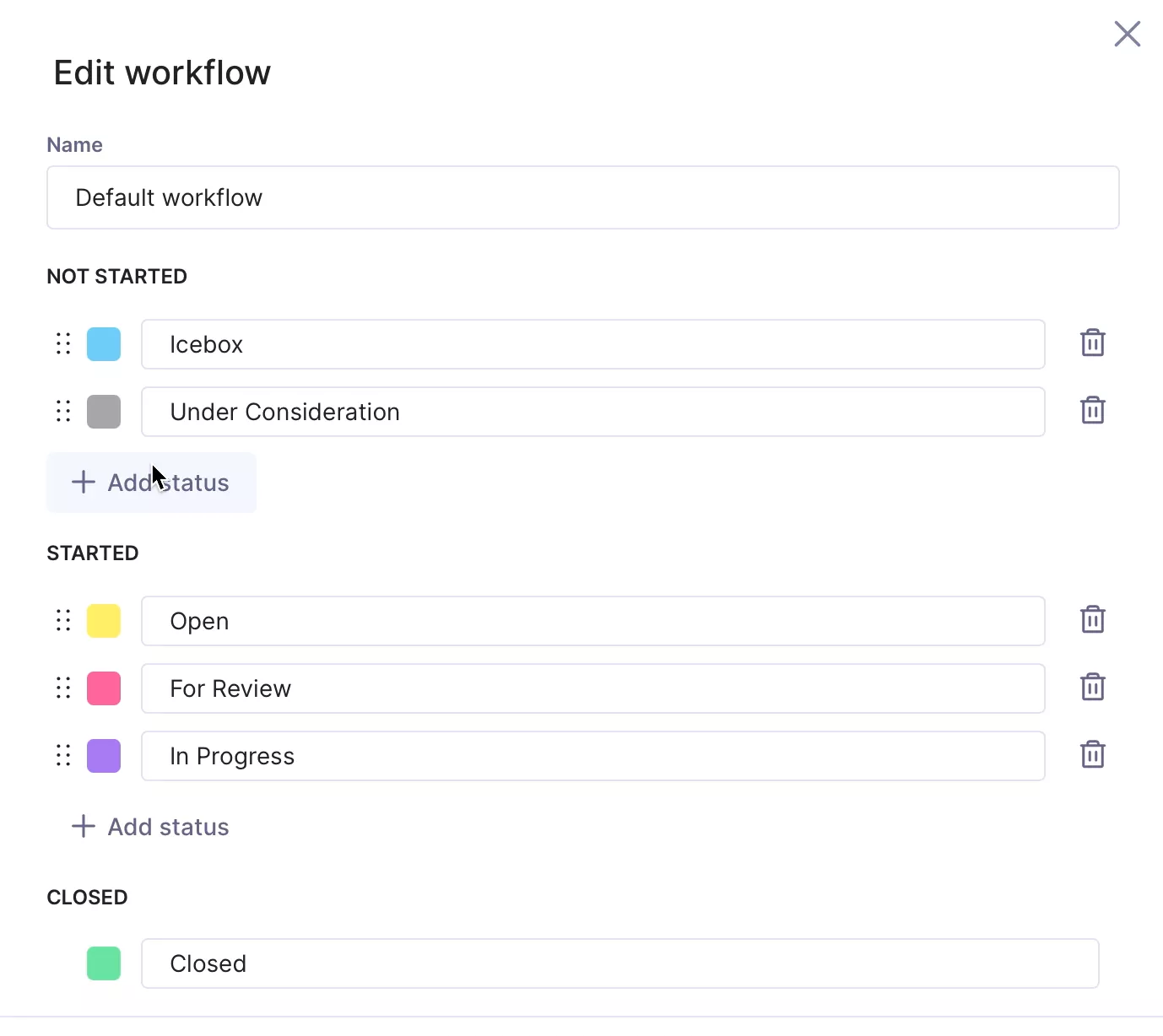Click the drag handle beside Icebox
This screenshot has width=1163, height=1036.
point(63,343)
